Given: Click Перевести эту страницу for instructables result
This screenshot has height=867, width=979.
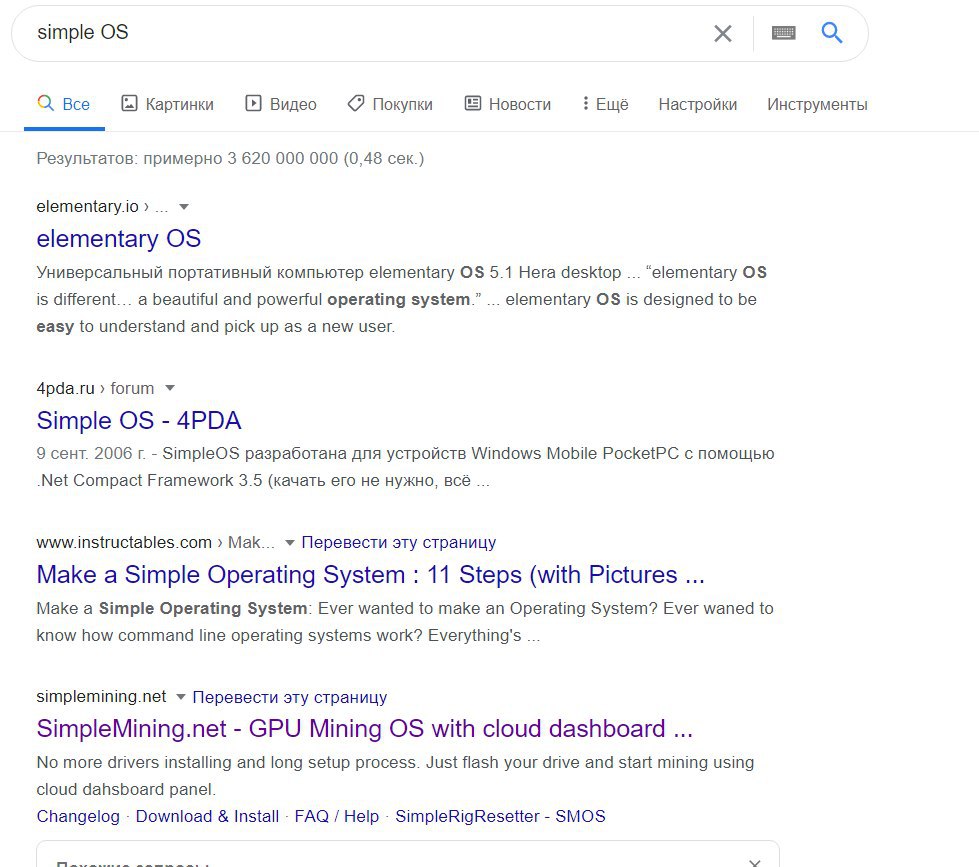Looking at the screenshot, I should 398,542.
